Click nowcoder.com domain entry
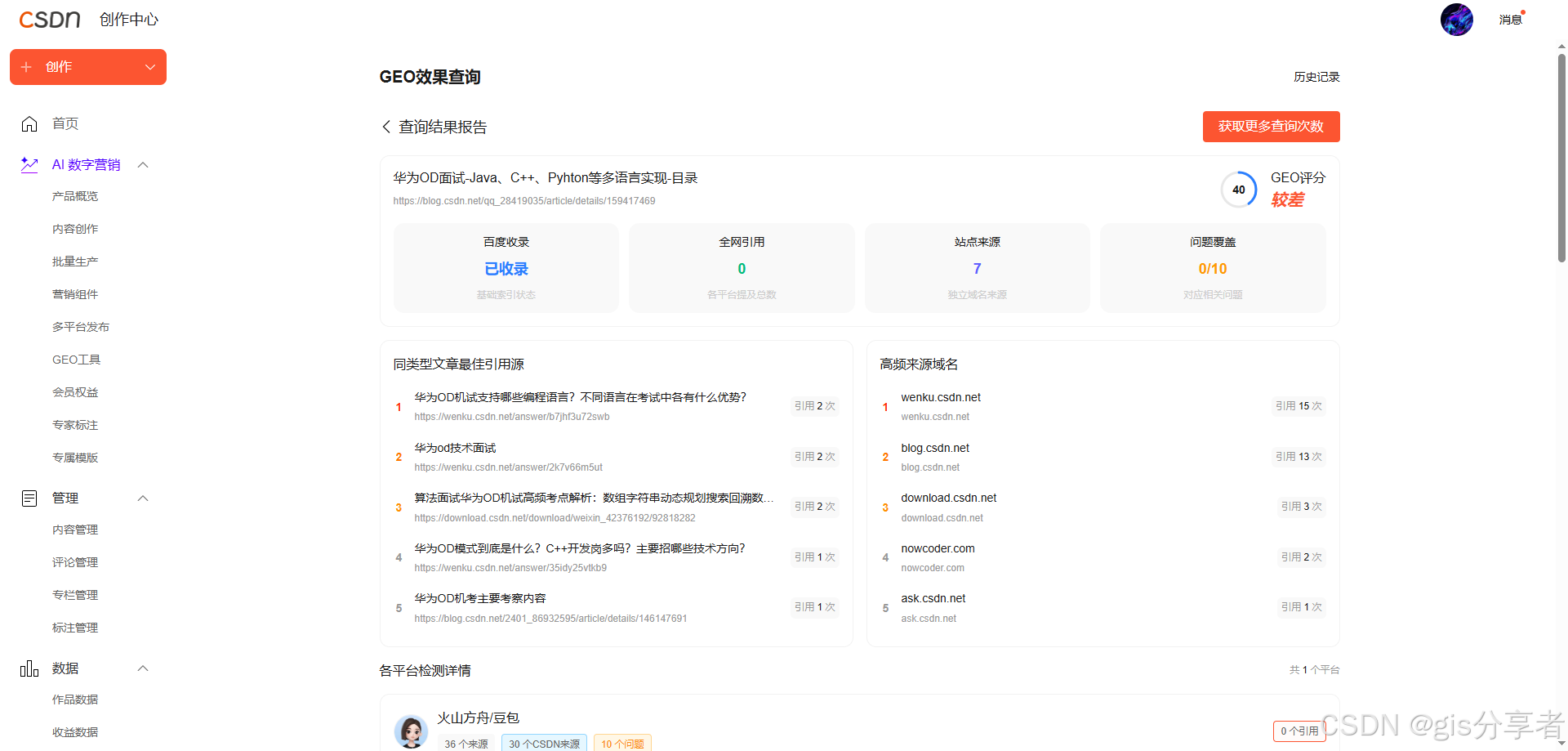The width and height of the screenshot is (1568, 751). 938,548
